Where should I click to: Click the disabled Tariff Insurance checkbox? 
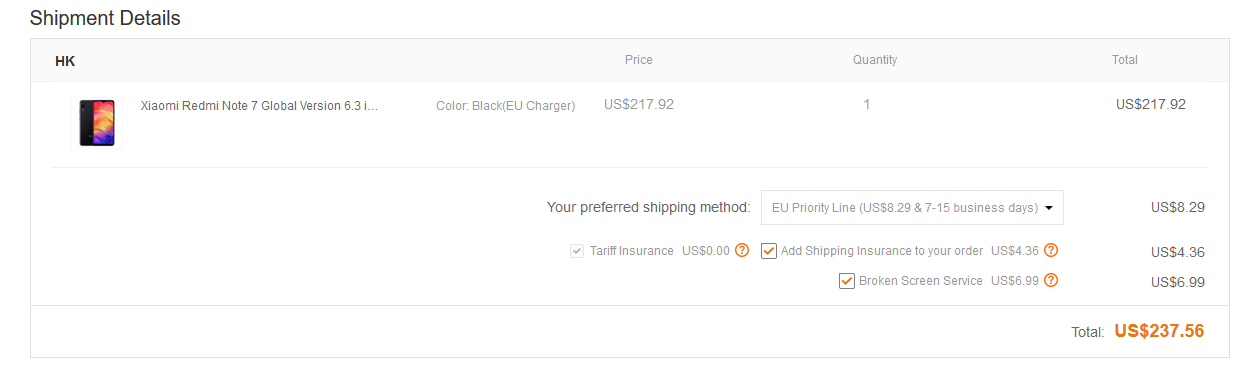click(577, 251)
